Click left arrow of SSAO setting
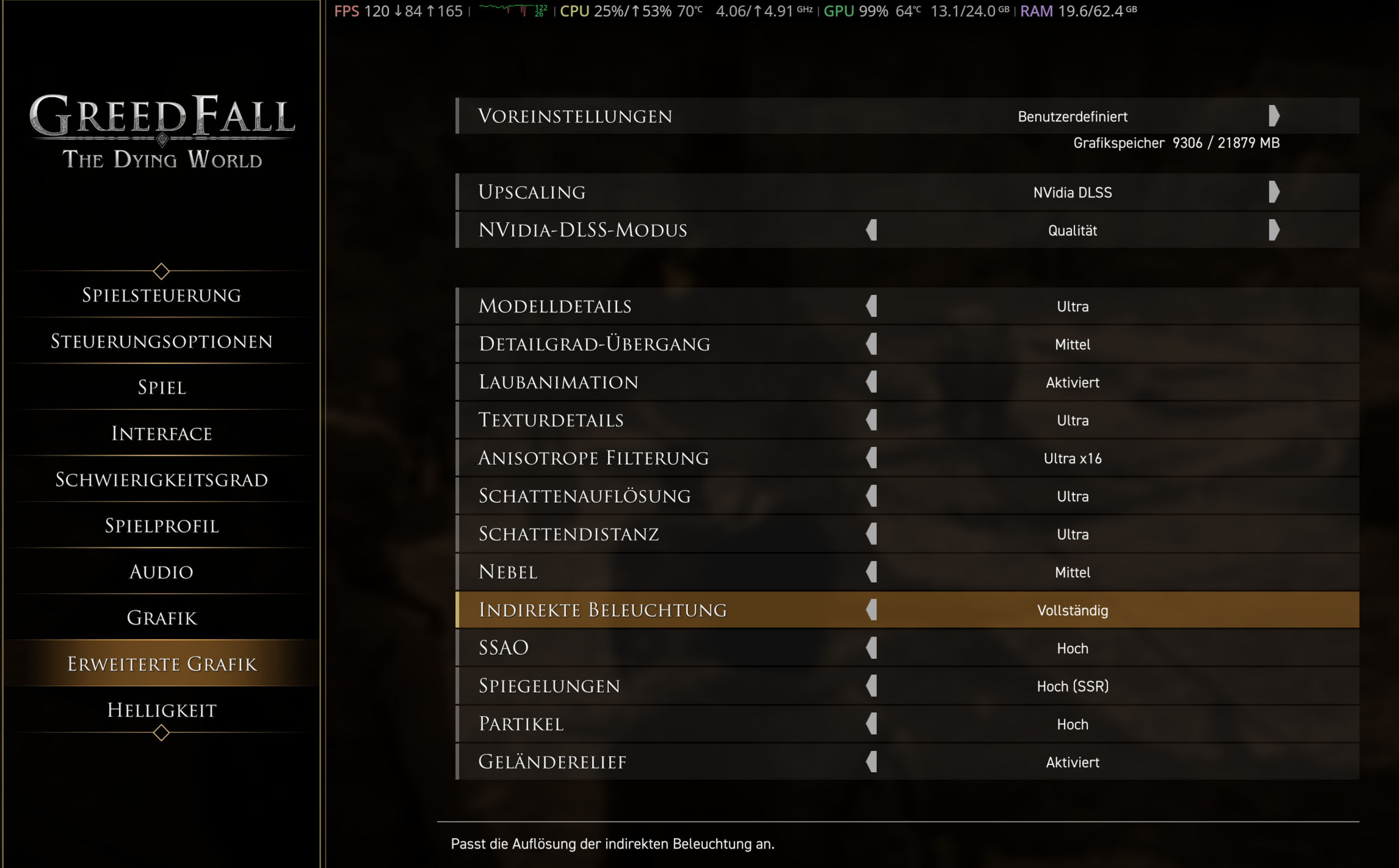 pyautogui.click(x=872, y=648)
